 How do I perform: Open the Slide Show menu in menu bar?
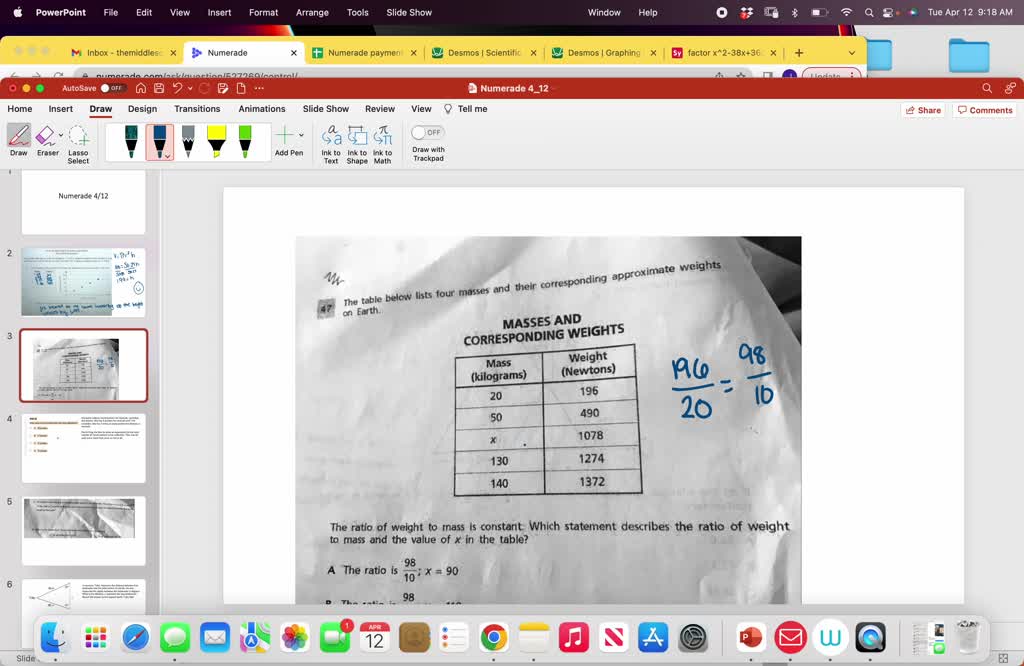(x=409, y=12)
